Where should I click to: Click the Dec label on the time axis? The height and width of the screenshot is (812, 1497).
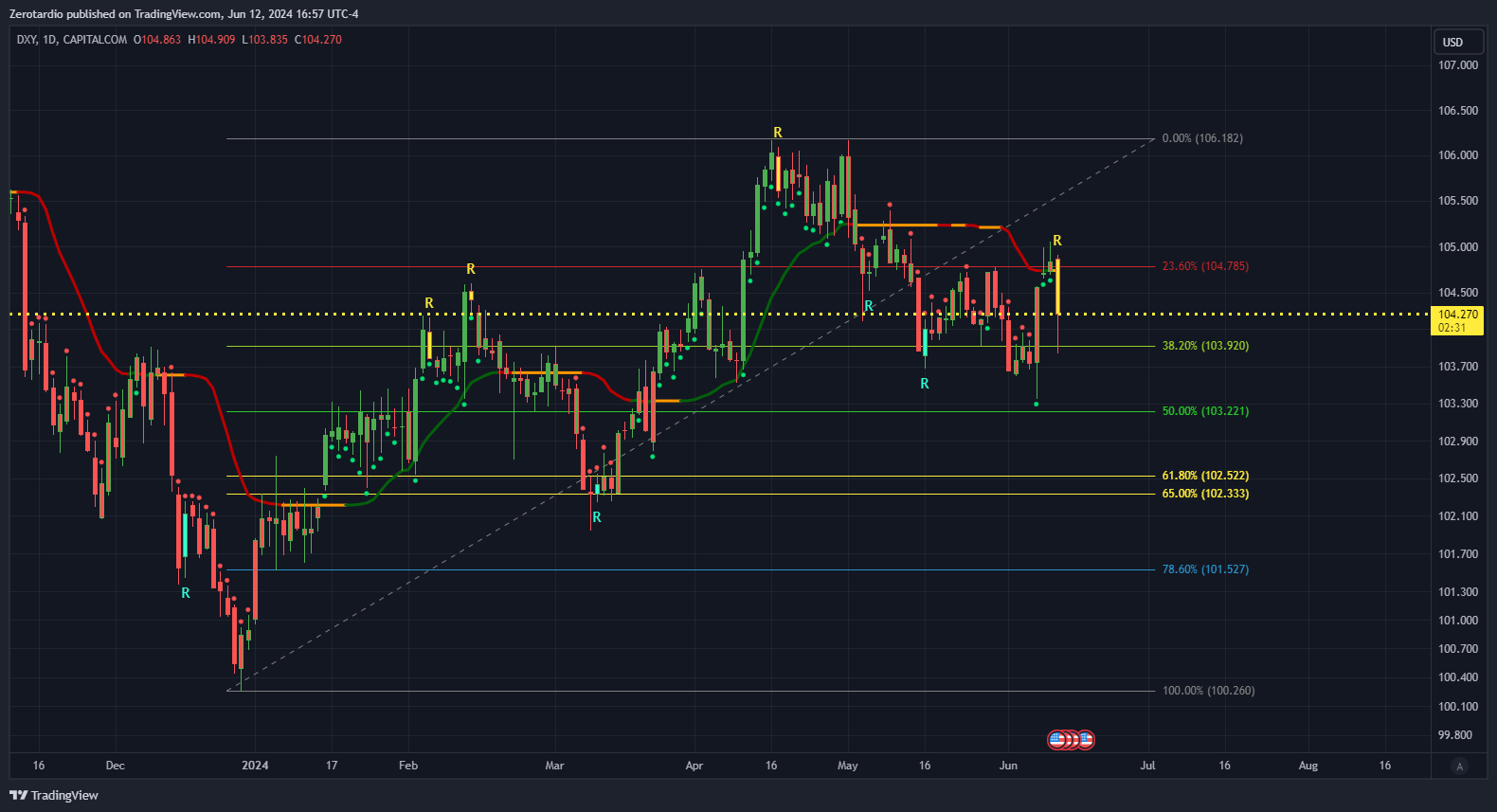[x=115, y=766]
